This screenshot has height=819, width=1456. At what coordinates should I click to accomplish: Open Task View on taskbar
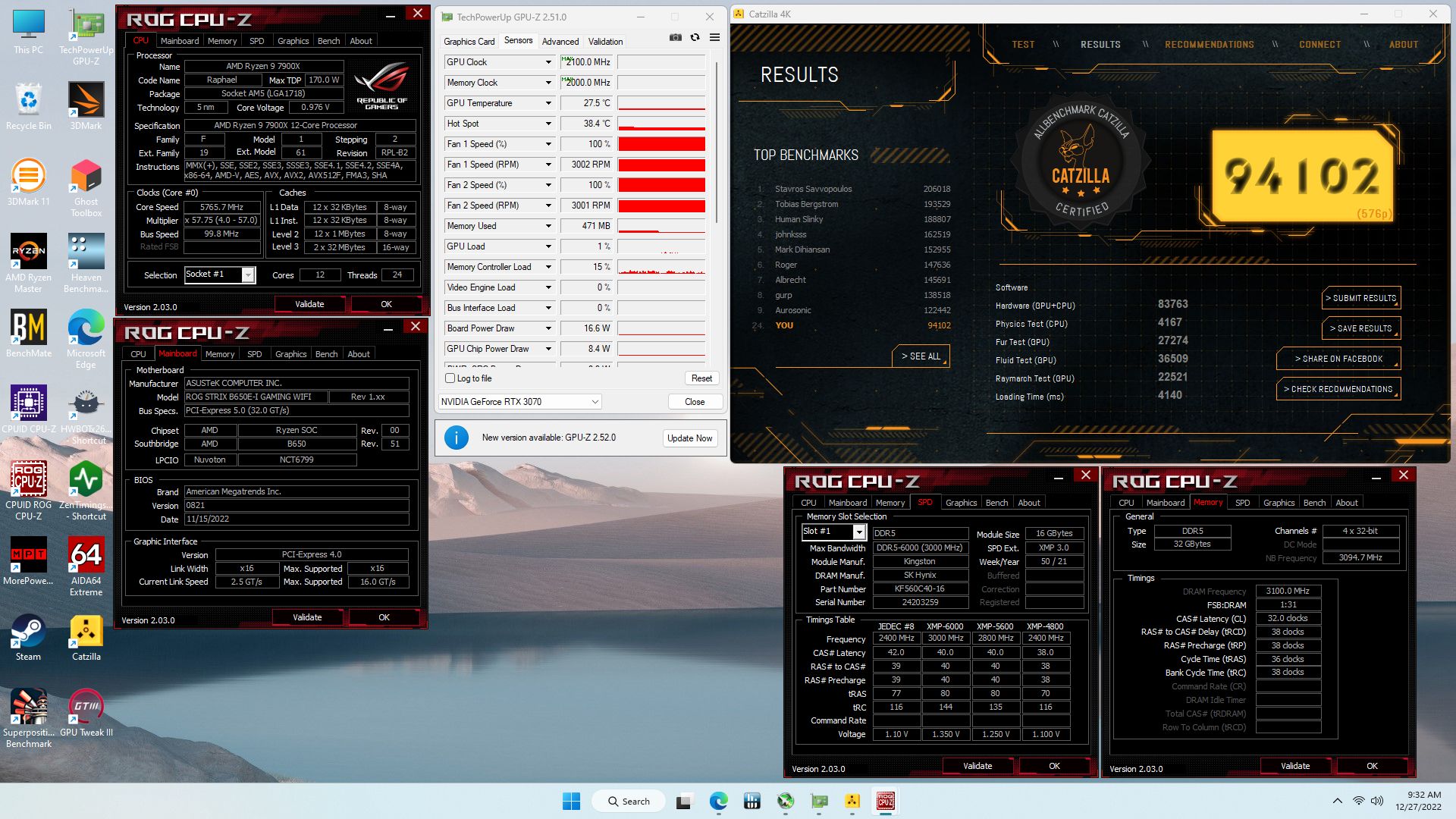click(685, 801)
